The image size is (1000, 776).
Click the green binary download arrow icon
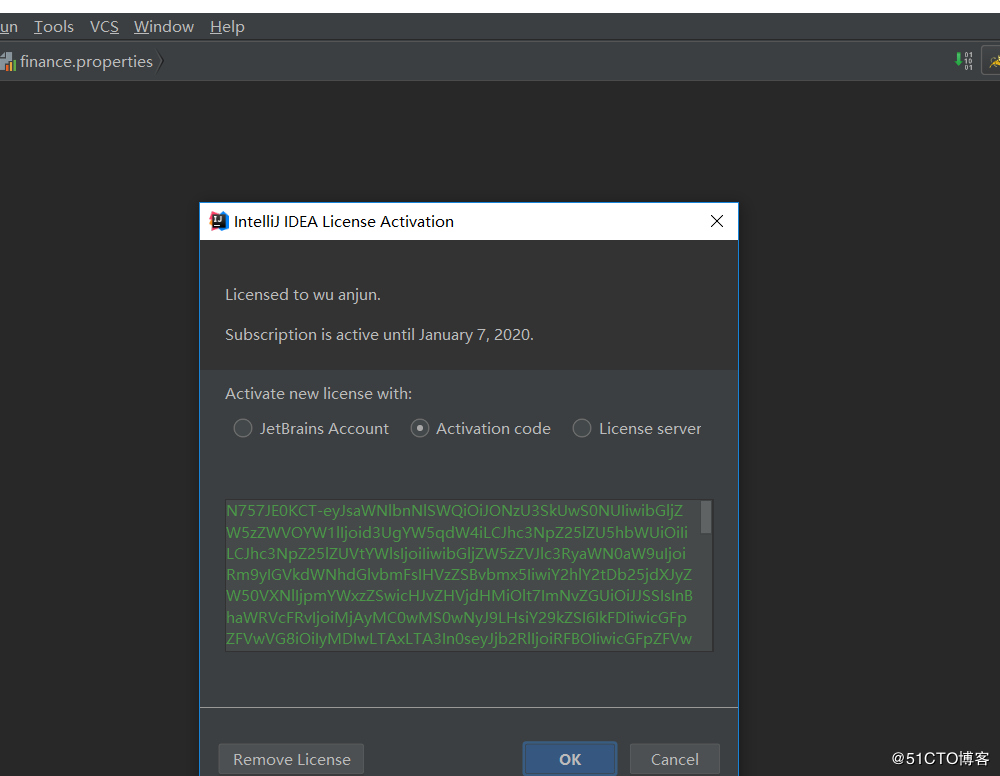pyautogui.click(x=963, y=61)
